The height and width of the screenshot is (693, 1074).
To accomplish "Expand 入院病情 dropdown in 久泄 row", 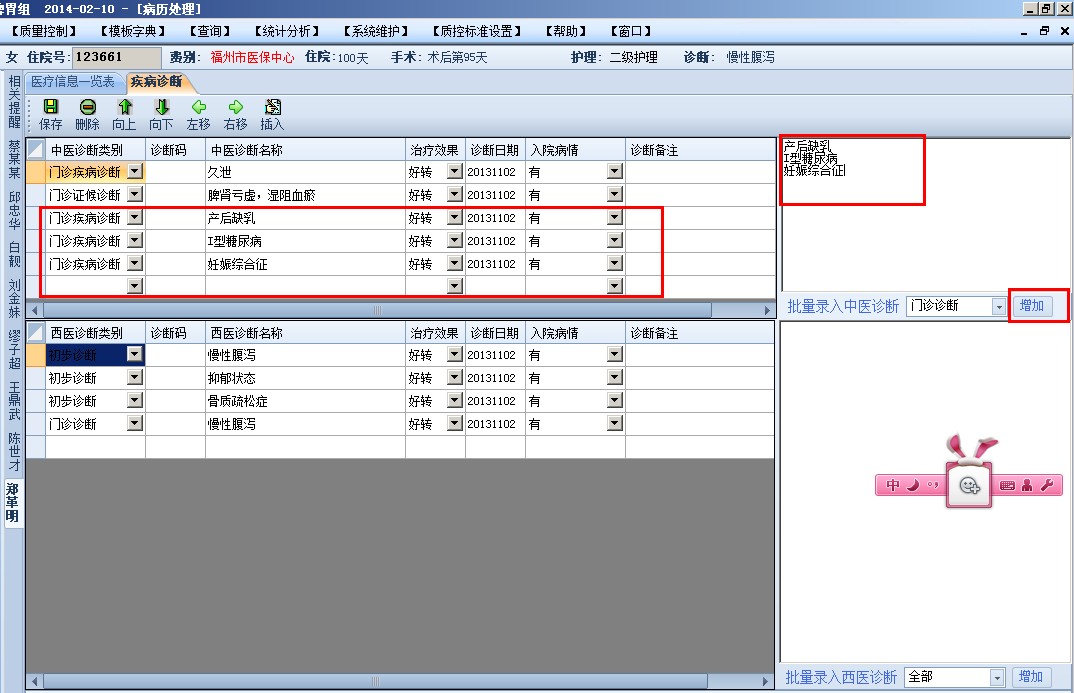I will 615,171.
